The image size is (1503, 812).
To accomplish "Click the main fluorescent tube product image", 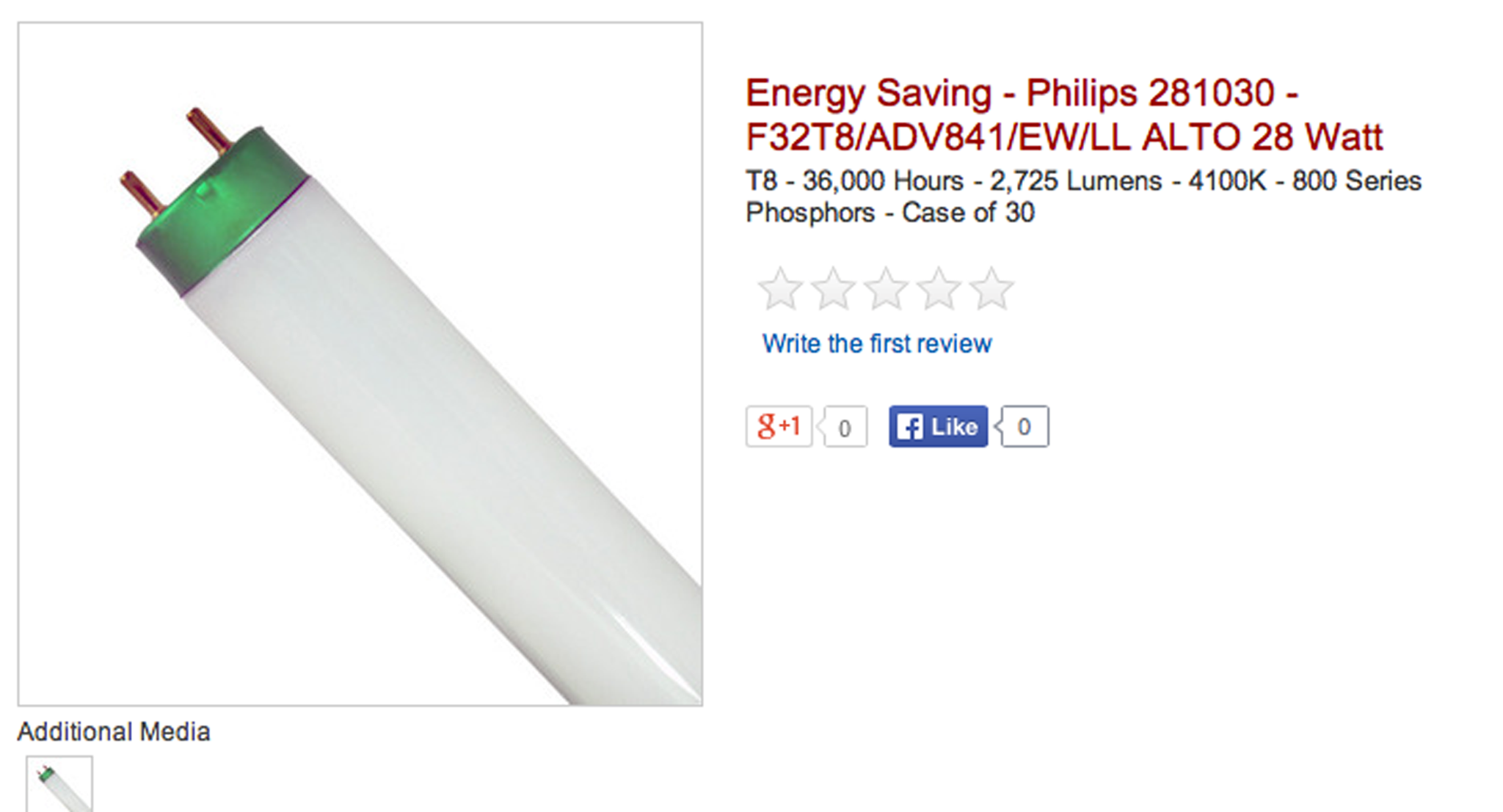I will click(360, 364).
